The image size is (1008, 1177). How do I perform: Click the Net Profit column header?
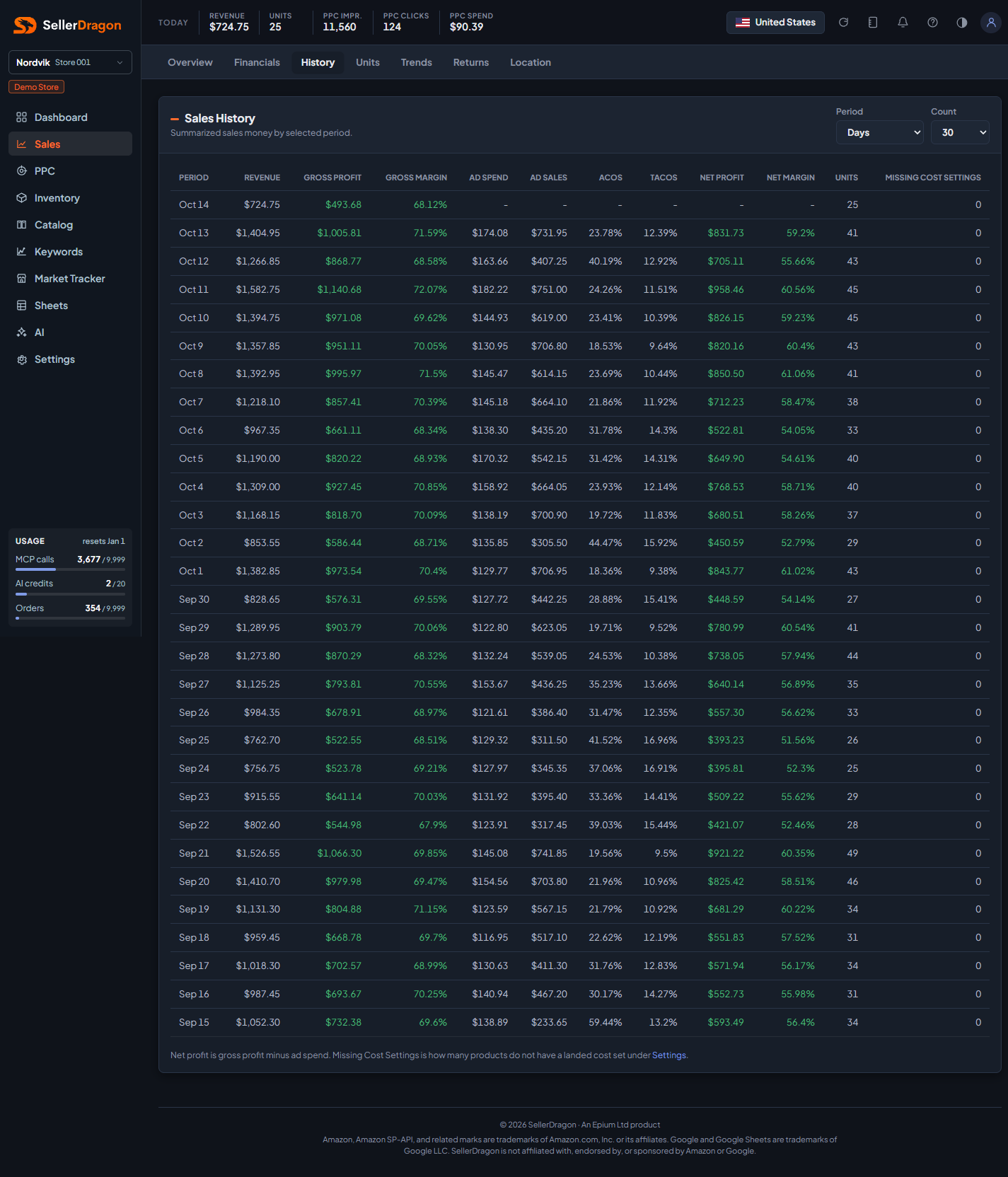722,178
